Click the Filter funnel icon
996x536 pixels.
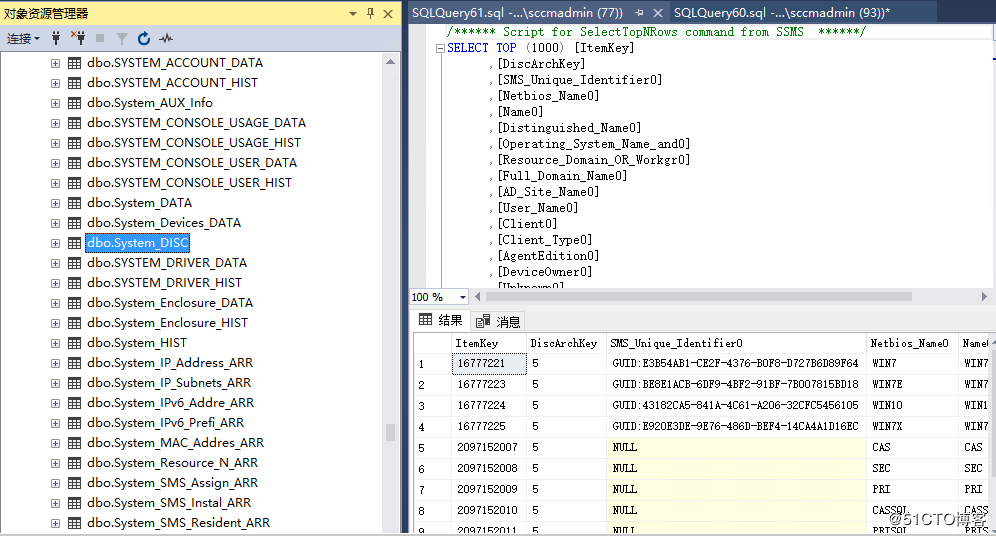point(121,39)
